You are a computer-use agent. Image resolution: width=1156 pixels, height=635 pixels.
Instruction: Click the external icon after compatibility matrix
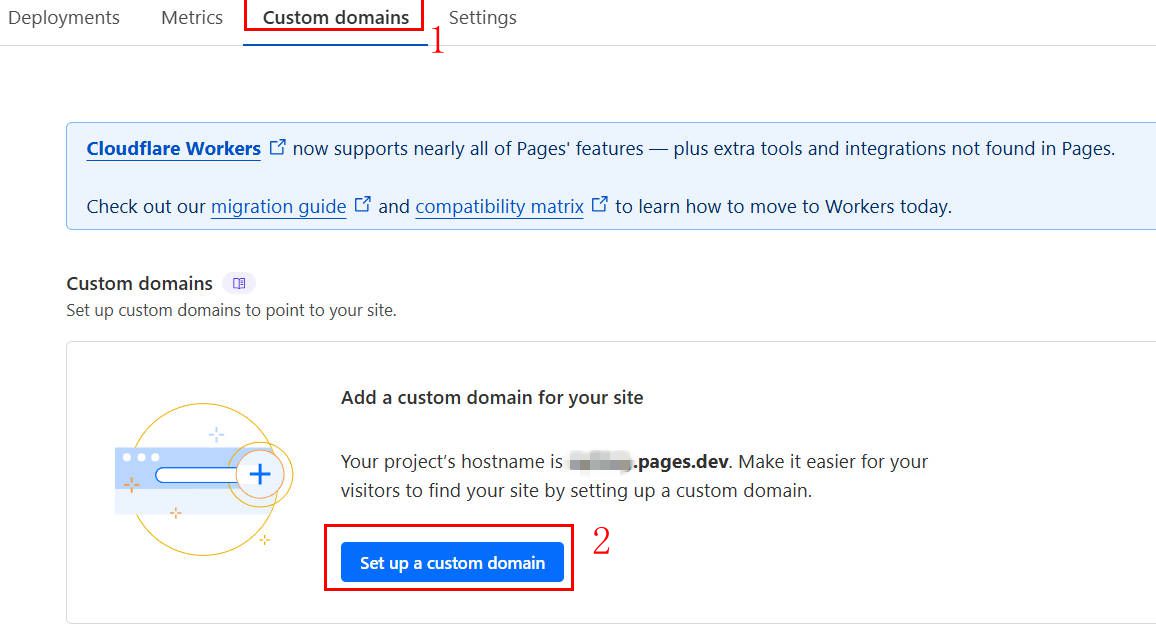599,204
